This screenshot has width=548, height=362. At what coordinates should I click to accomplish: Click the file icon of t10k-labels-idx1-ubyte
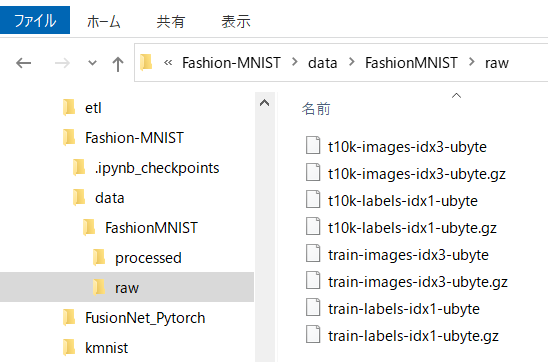(x=313, y=199)
